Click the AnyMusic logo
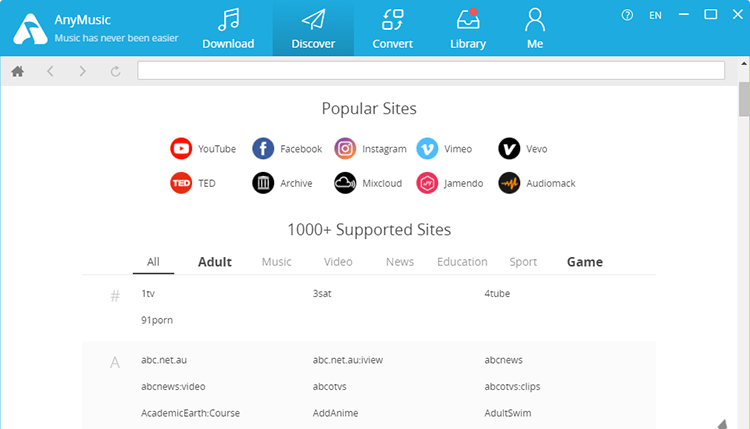 (30, 29)
